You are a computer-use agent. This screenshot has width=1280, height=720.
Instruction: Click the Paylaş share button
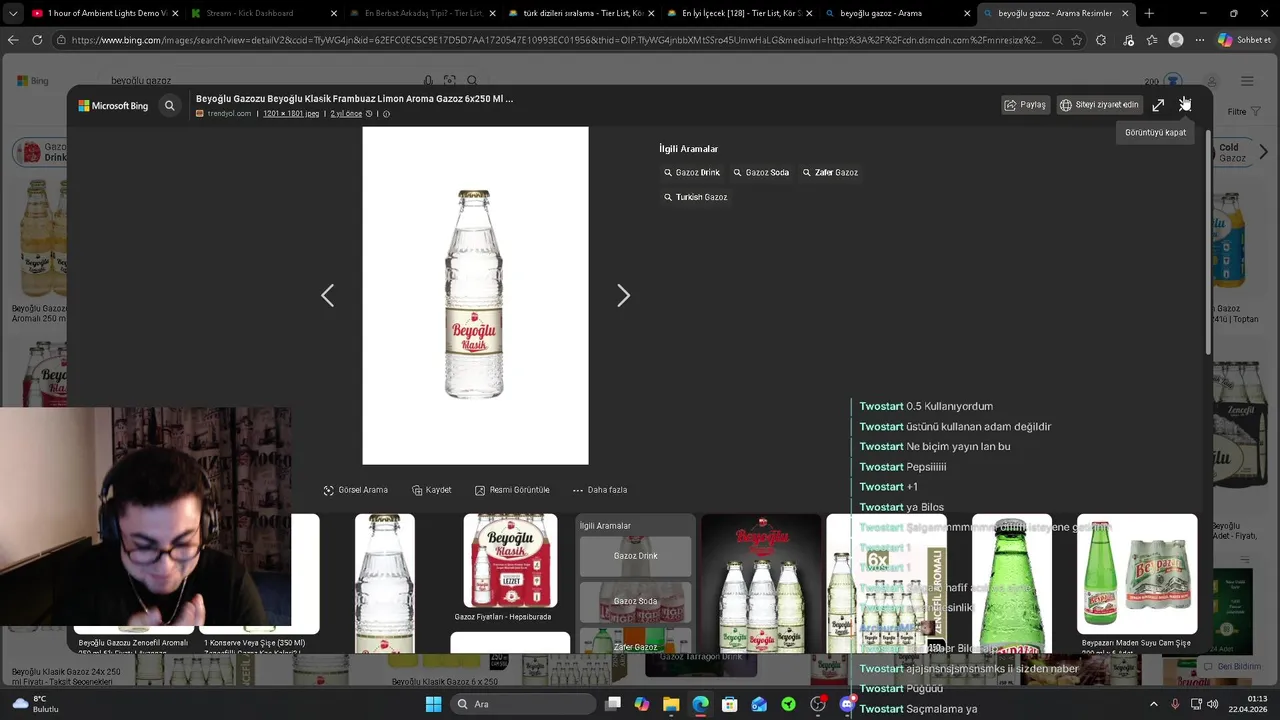pyautogui.click(x=1026, y=105)
